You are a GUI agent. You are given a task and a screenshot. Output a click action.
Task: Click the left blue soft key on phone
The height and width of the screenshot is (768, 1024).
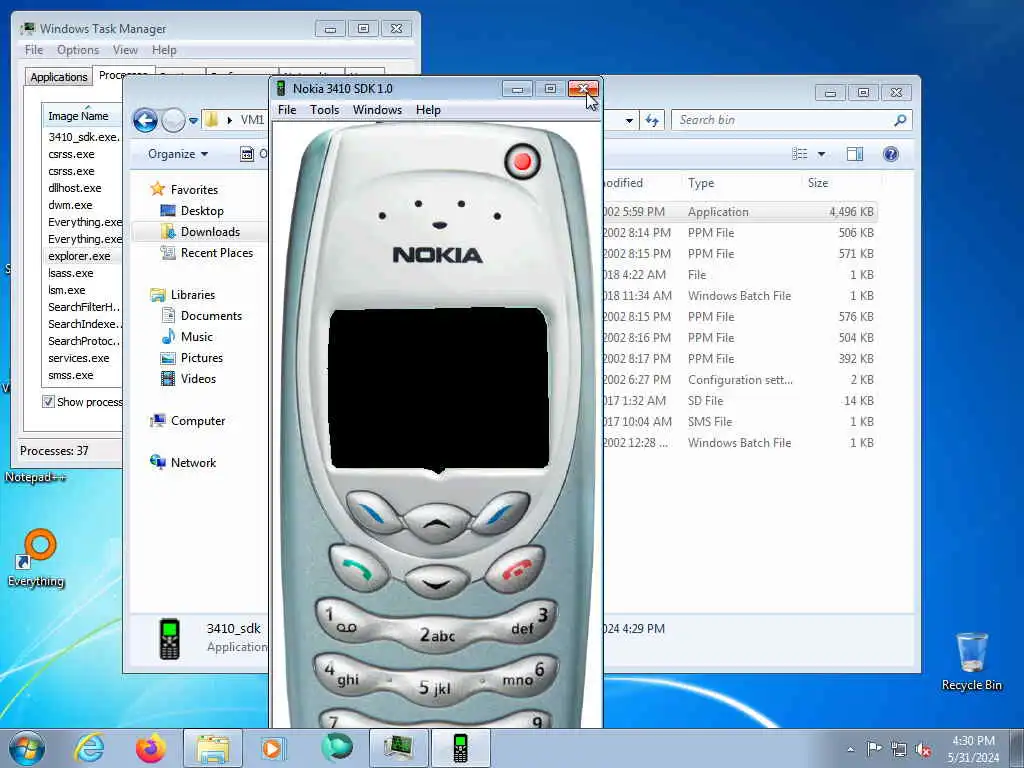374,513
